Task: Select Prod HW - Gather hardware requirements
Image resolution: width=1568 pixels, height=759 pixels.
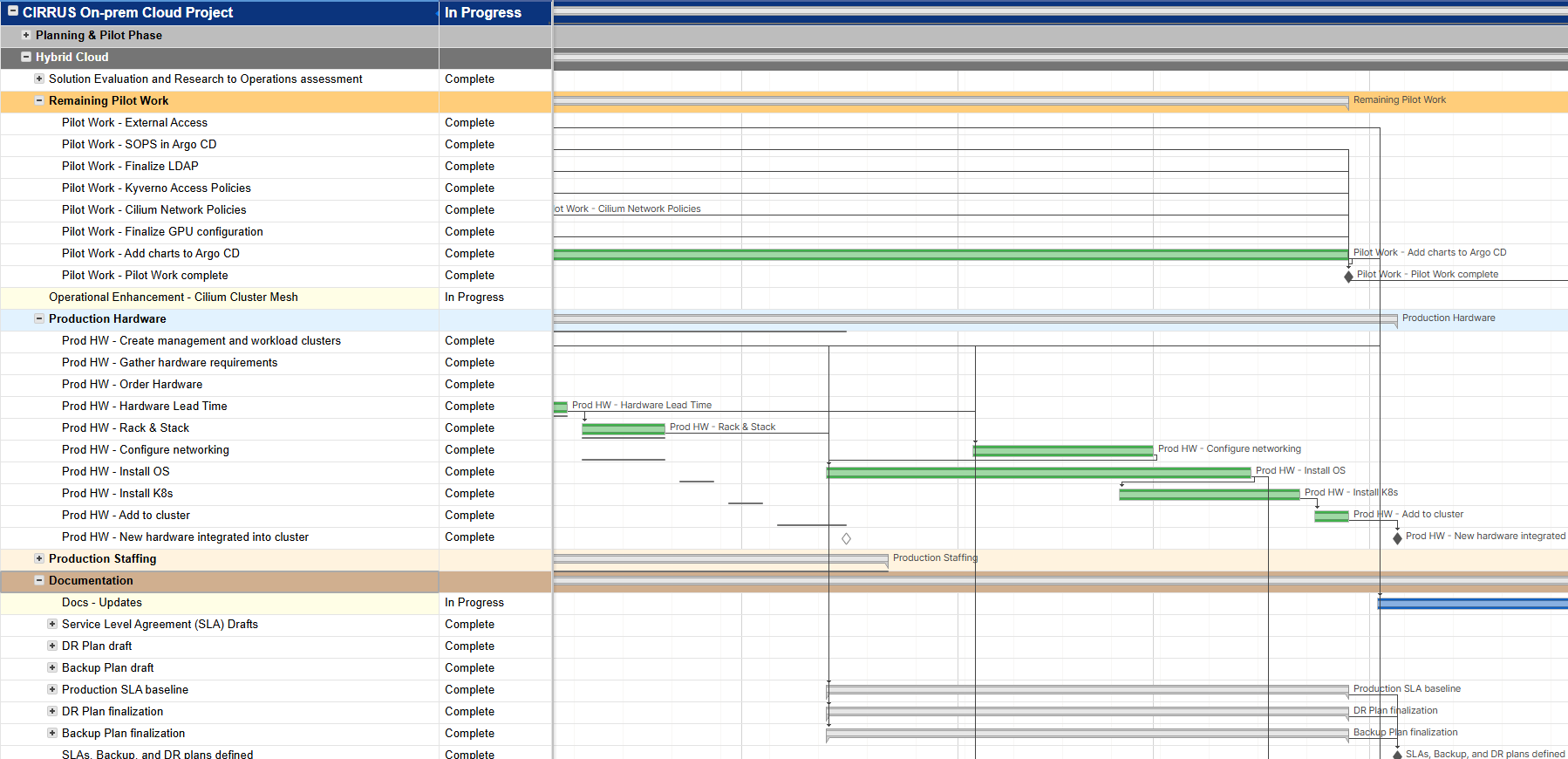Action: (169, 363)
